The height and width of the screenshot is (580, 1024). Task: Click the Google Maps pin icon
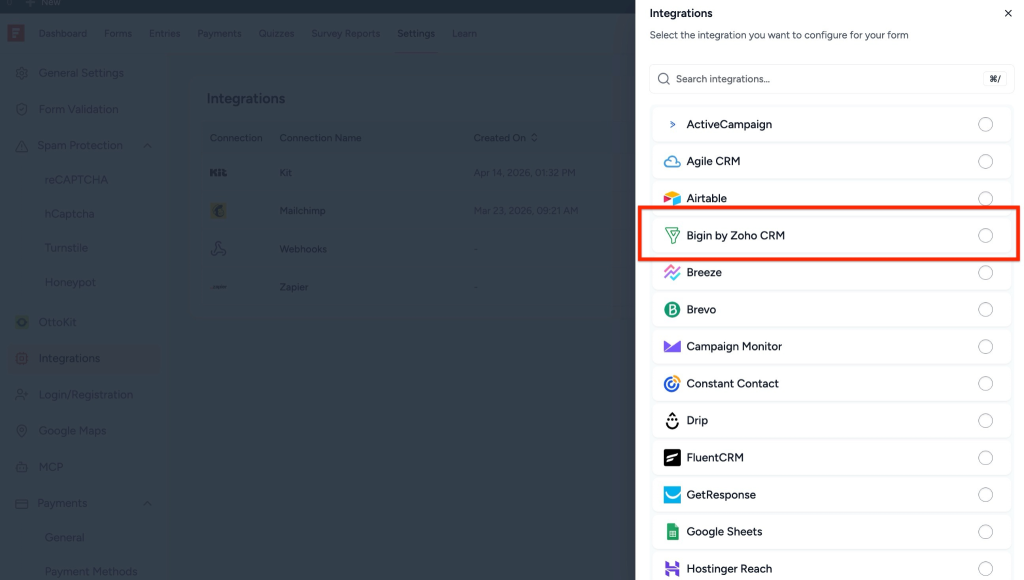click(22, 431)
